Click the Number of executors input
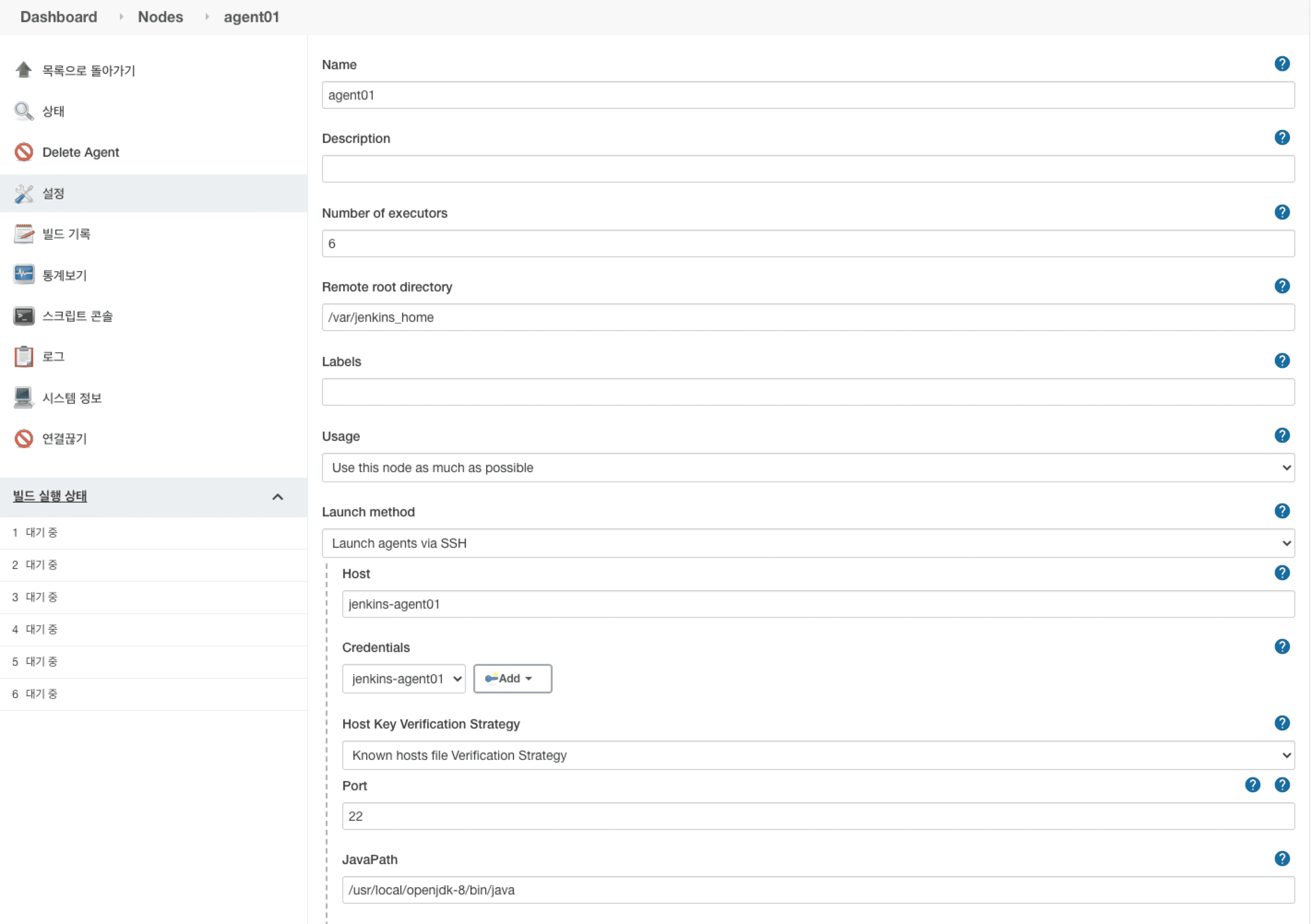1311x924 pixels. [808, 244]
